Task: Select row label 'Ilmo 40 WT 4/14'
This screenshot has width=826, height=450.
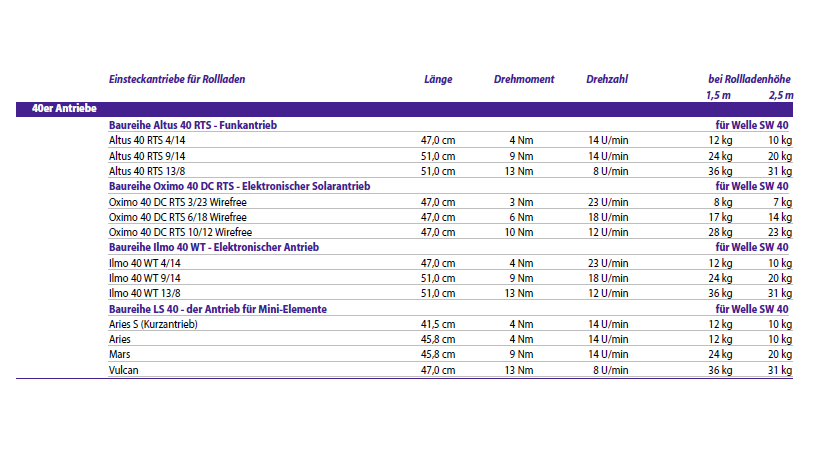Action: coord(144,263)
